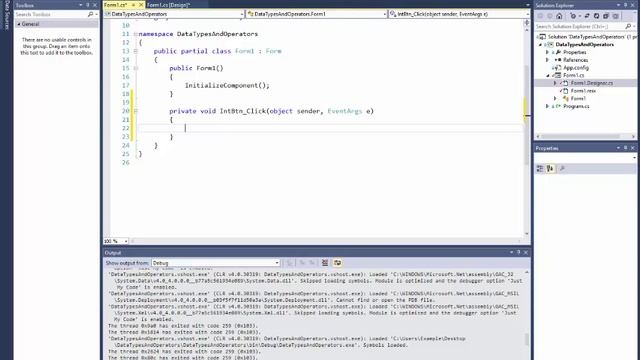Click the Pending Changes Filter icon

(x=573, y=16)
